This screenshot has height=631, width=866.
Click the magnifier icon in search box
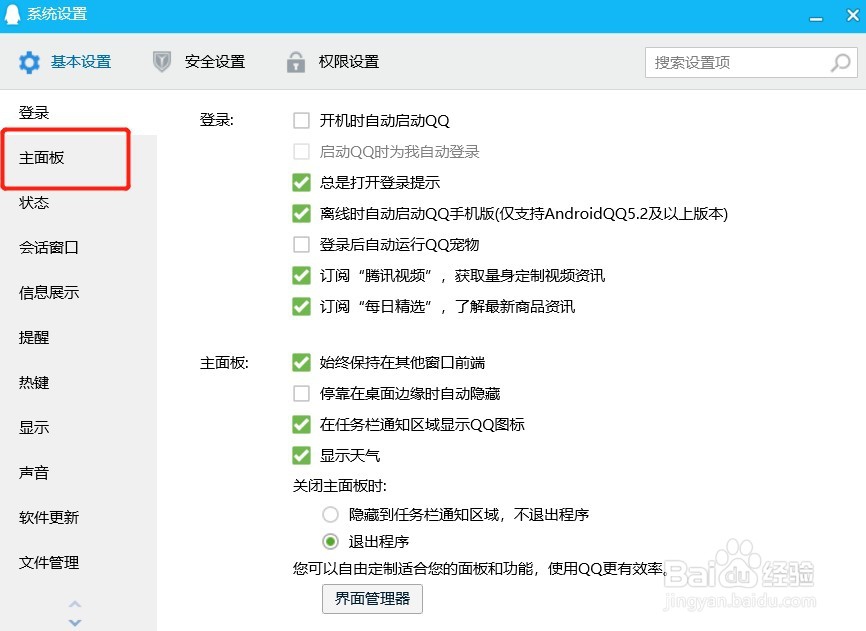coord(841,63)
